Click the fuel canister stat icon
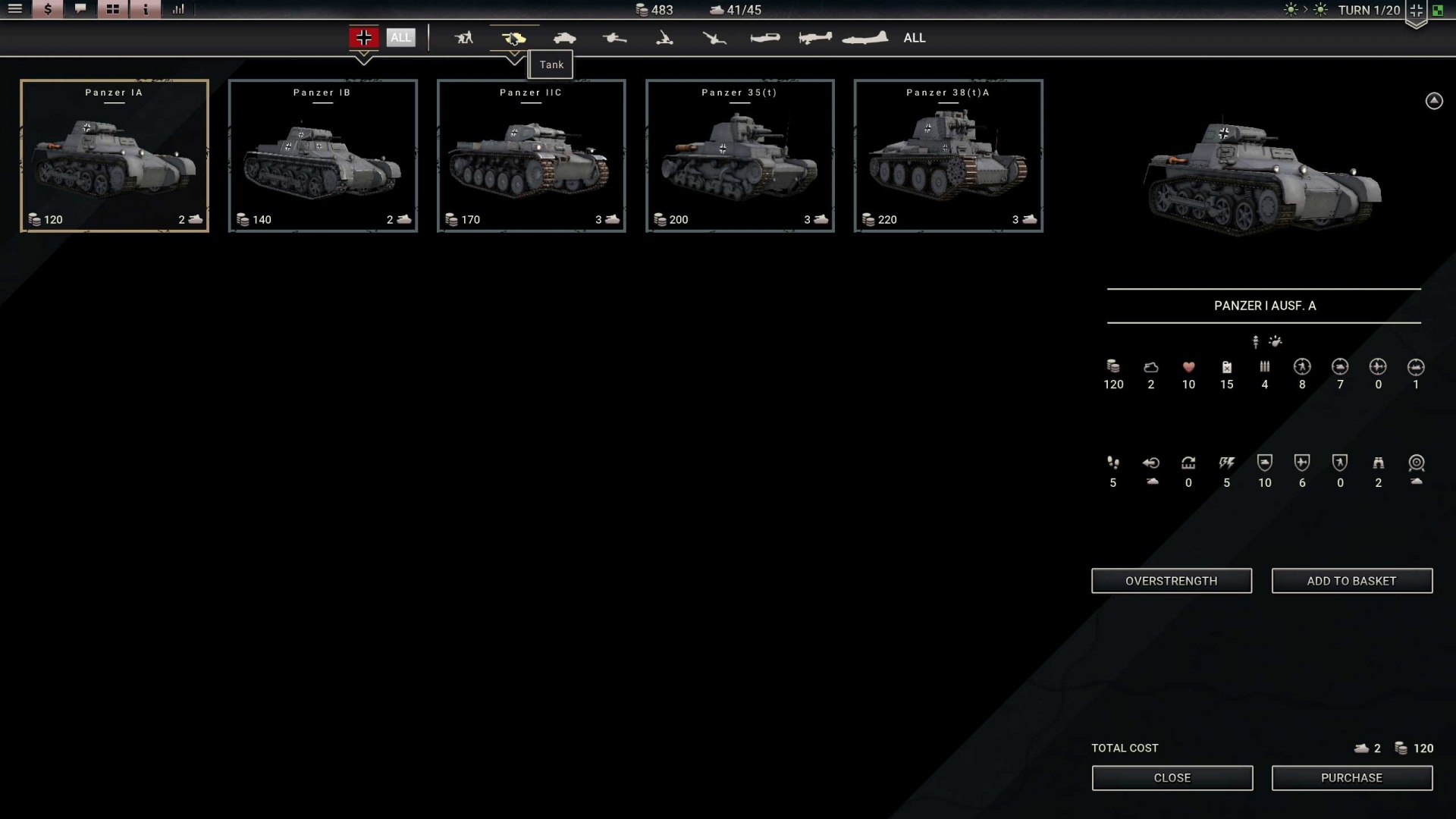This screenshot has width=1456, height=819. tap(1227, 367)
